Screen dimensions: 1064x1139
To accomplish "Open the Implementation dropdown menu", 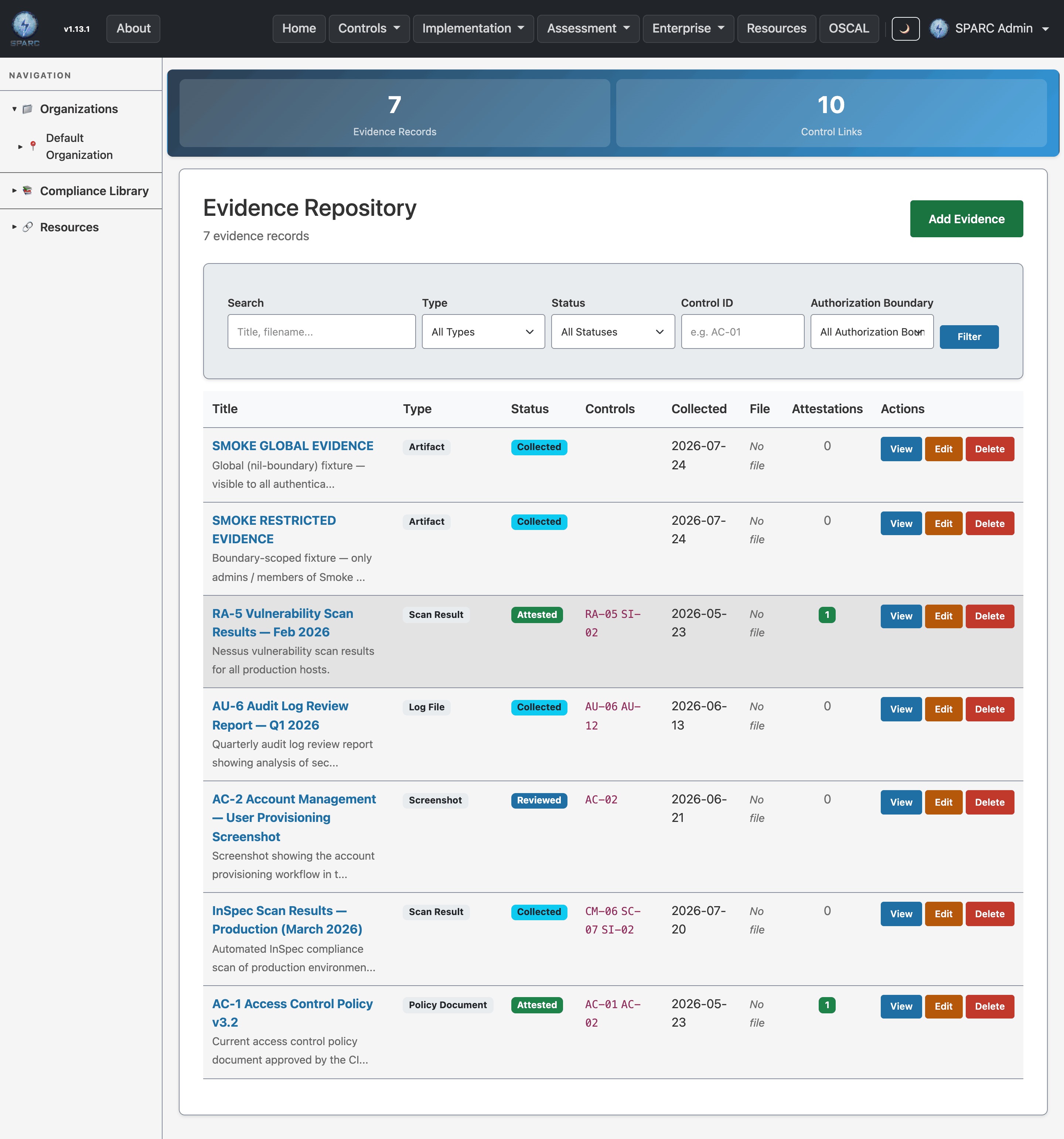I will pos(473,28).
